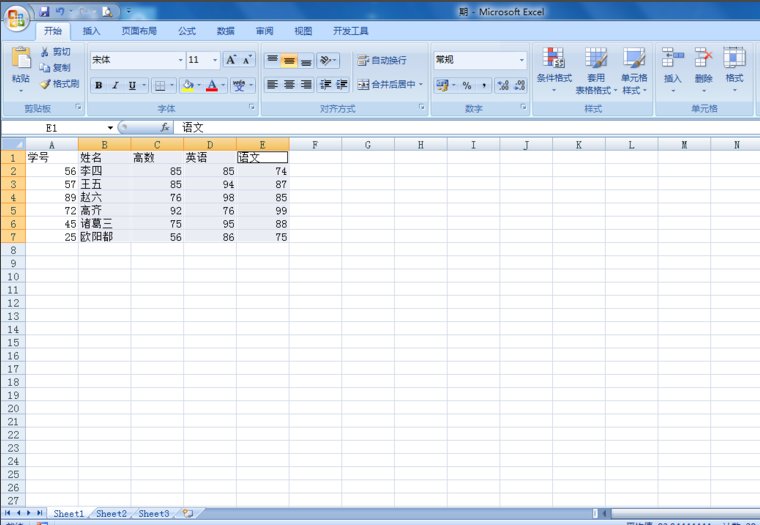Apply percent style (%) format
Image resolution: width=760 pixels, height=525 pixels.
(467, 86)
